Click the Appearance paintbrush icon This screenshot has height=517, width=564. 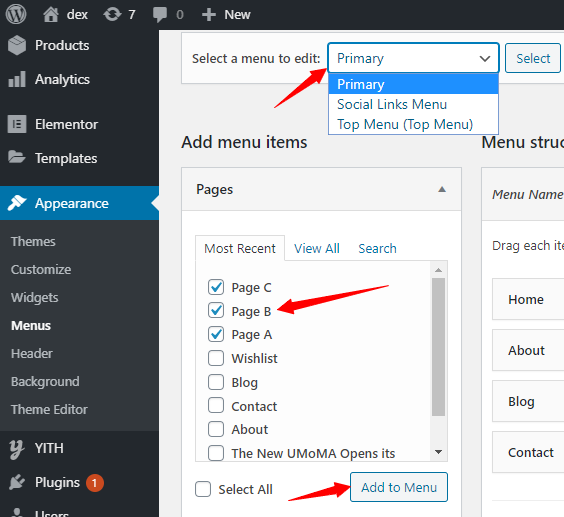click(x=17, y=203)
